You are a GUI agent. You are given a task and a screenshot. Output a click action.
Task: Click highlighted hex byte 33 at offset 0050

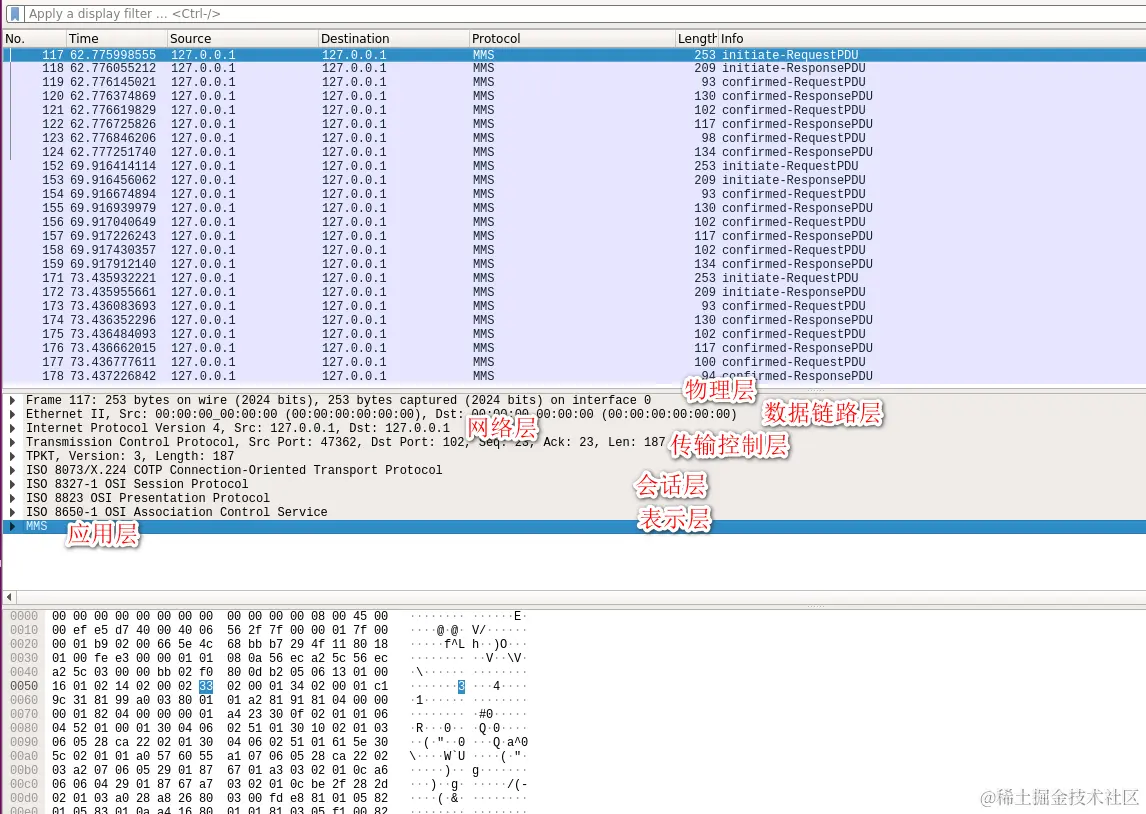tap(206, 686)
